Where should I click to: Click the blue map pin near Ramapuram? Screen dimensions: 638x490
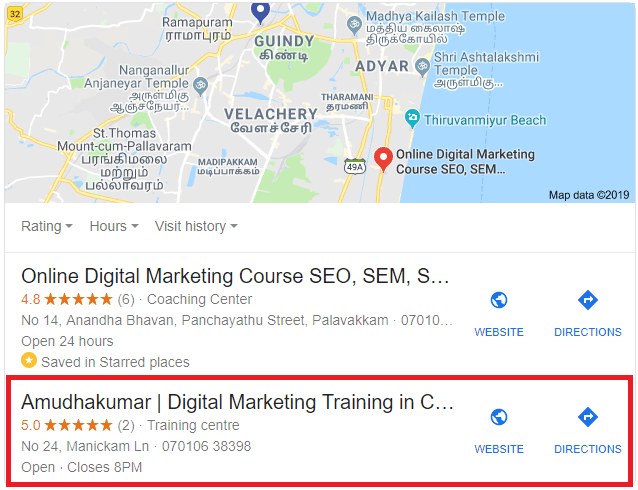coord(260,12)
